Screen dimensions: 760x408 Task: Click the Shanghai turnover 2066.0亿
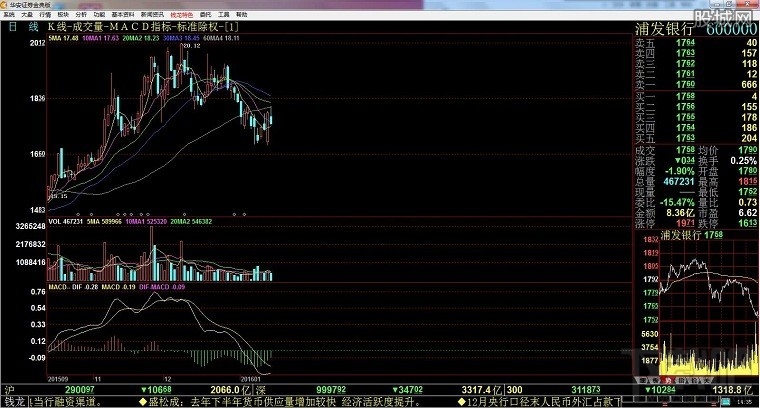pos(231,390)
